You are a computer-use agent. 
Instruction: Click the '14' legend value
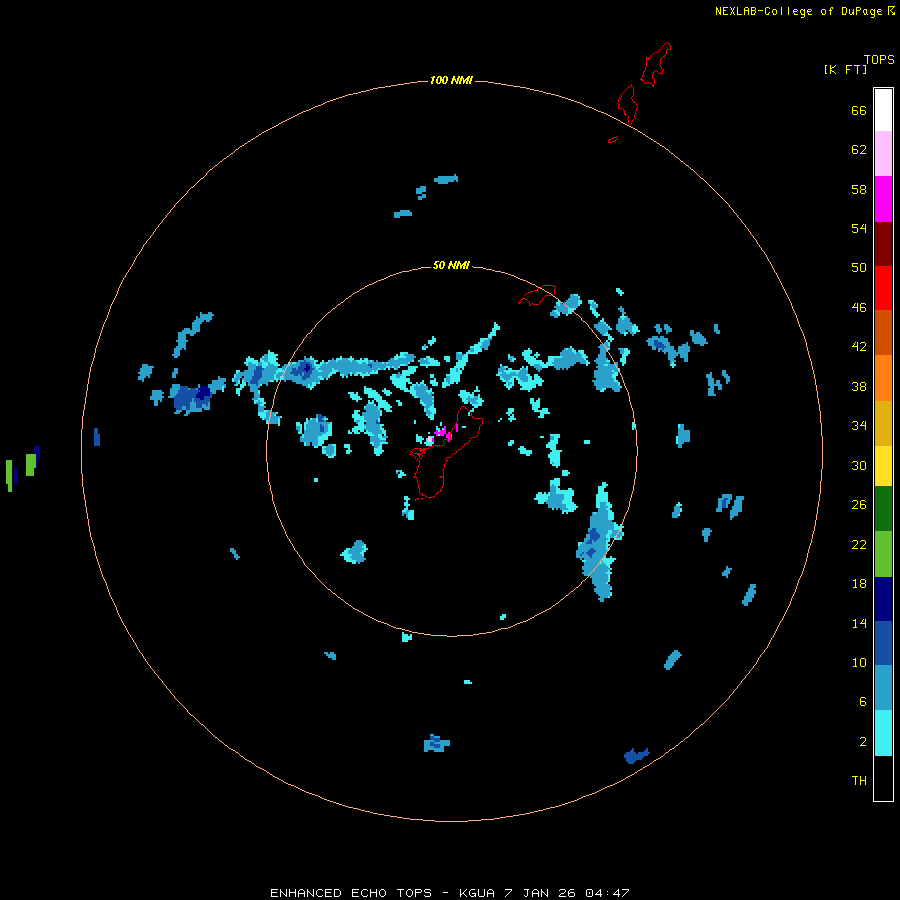859,623
